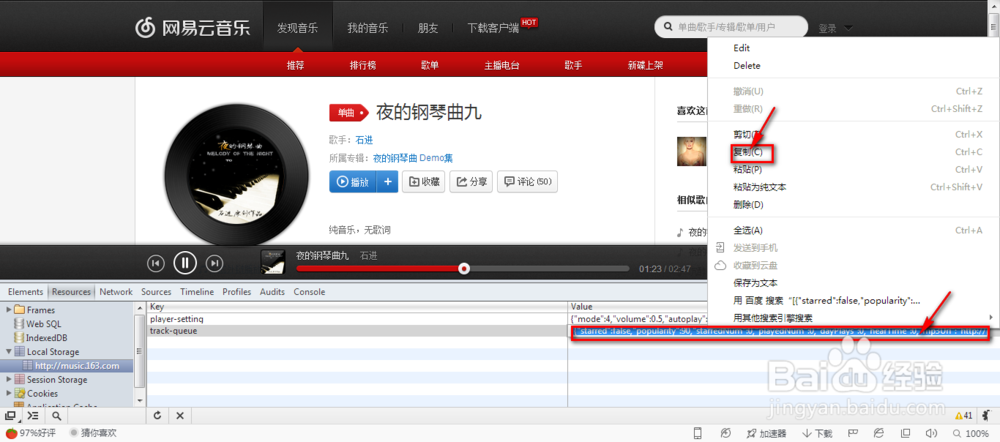Viewport: 1000px width, 442px height.
Task: Choose 保存为文本 from the context menu
Action: [x=755, y=283]
